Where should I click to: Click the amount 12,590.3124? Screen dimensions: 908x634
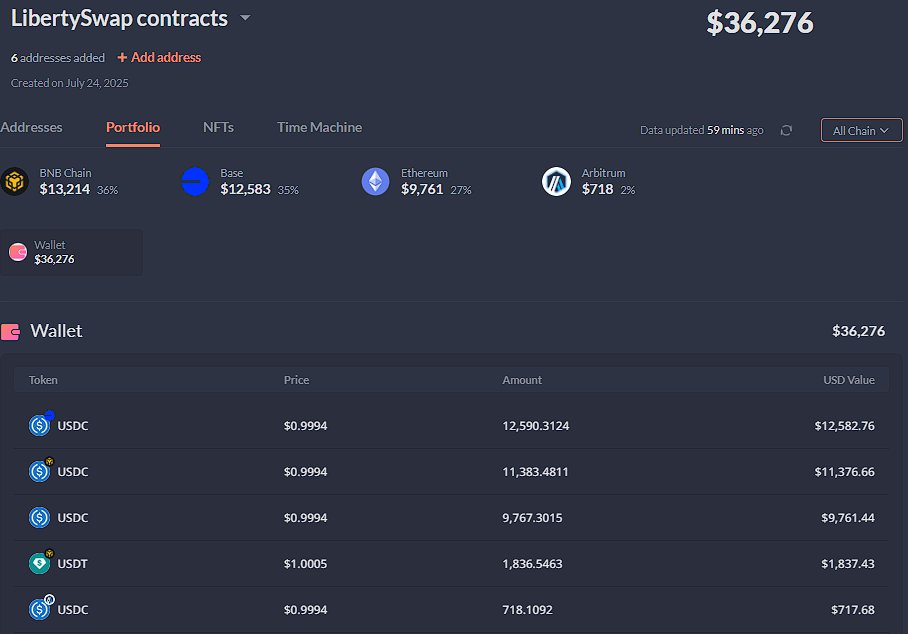point(536,426)
